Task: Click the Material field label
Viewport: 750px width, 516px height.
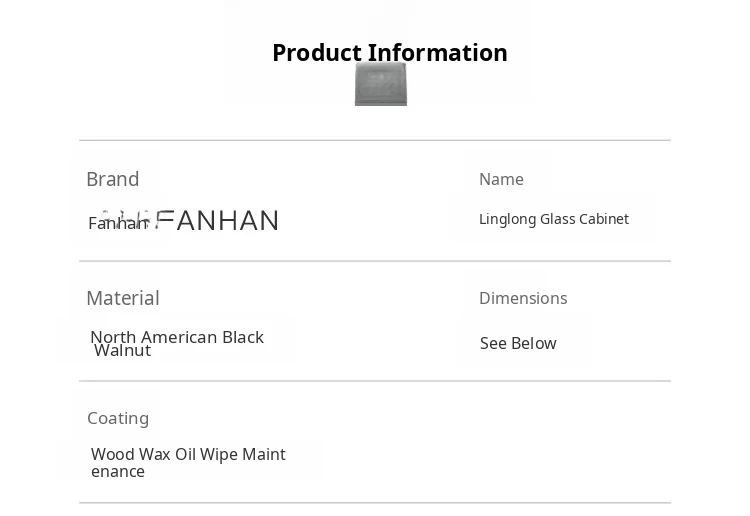Action: click(122, 298)
